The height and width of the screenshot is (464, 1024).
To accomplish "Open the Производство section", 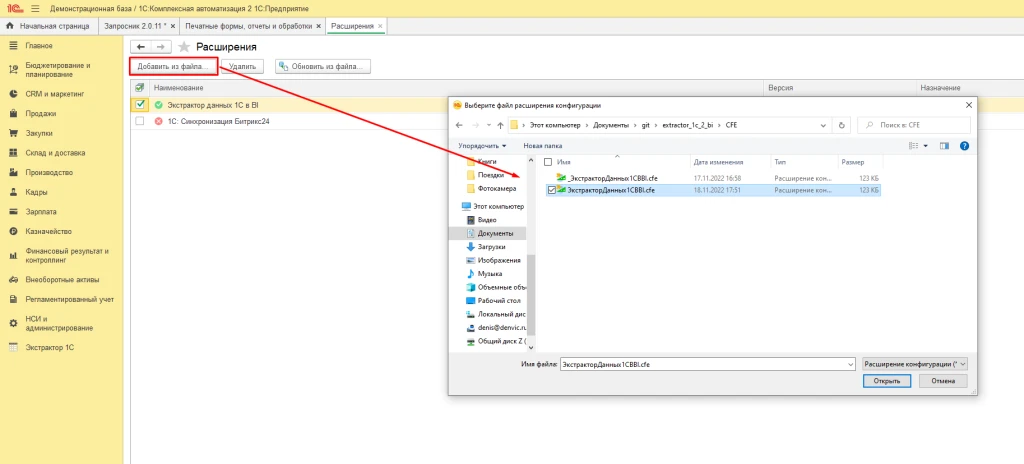I will pos(48,173).
